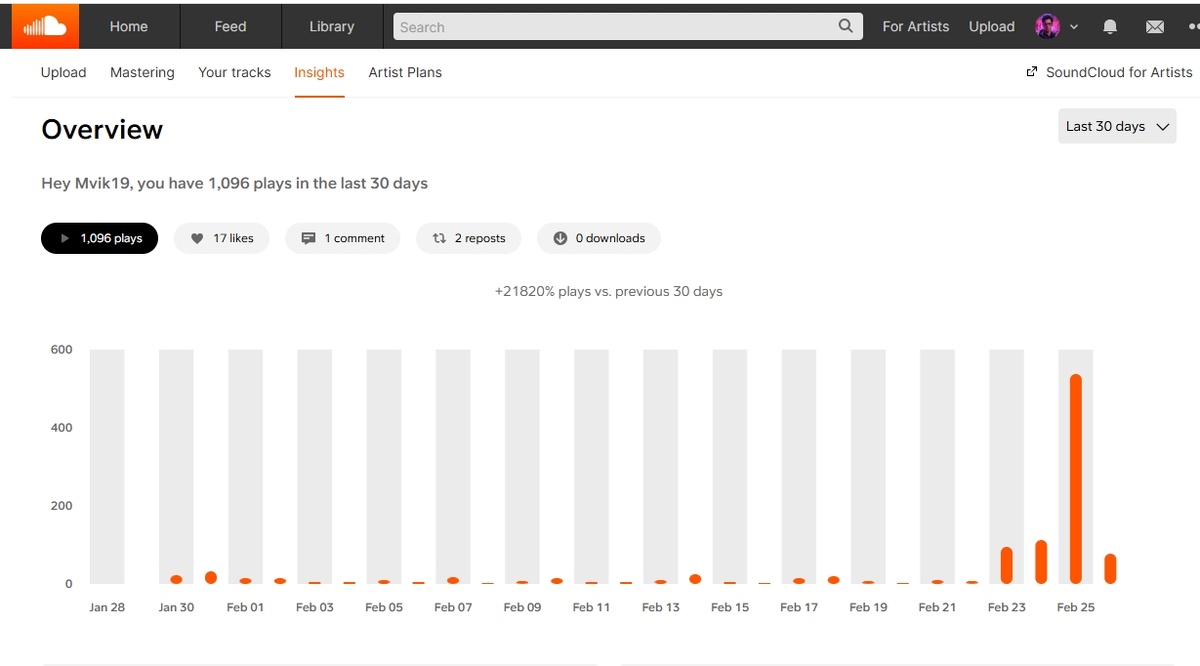Select the Insights tab
Image resolution: width=1200 pixels, height=666 pixels.
click(x=319, y=72)
